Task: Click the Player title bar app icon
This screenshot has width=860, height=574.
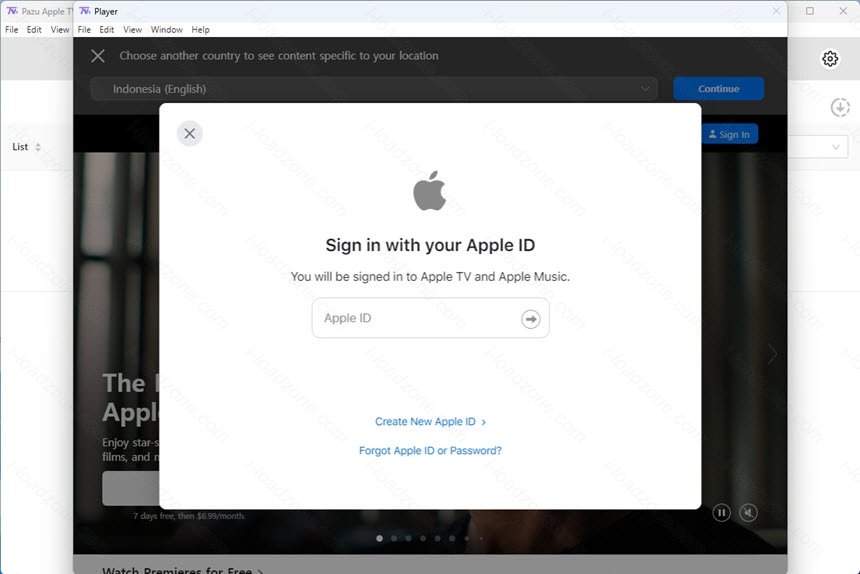Action: (x=84, y=11)
